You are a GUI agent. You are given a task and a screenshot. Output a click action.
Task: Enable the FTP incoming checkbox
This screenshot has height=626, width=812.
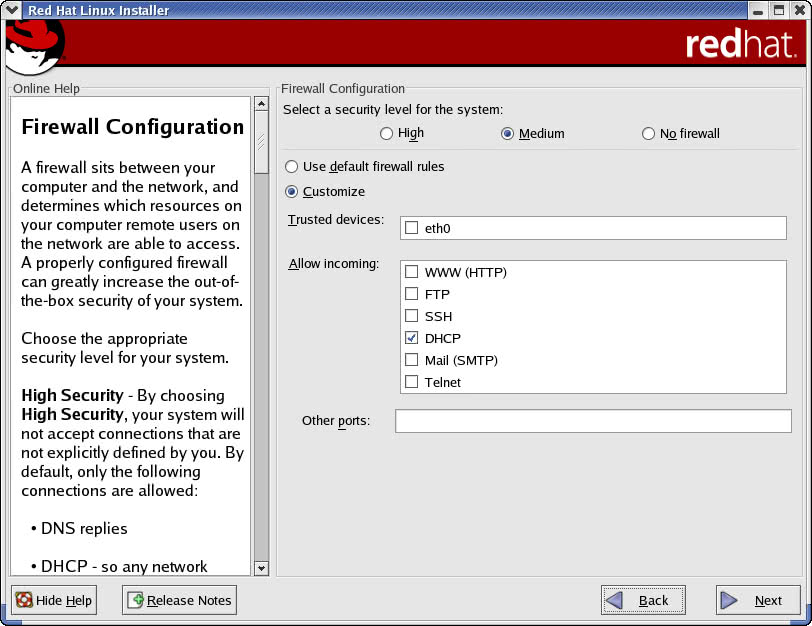point(411,294)
